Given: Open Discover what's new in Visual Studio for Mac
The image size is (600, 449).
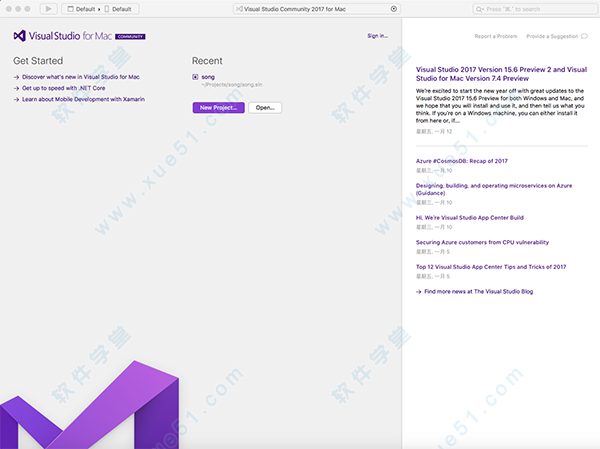Looking at the screenshot, I should pyautogui.click(x=81, y=77).
